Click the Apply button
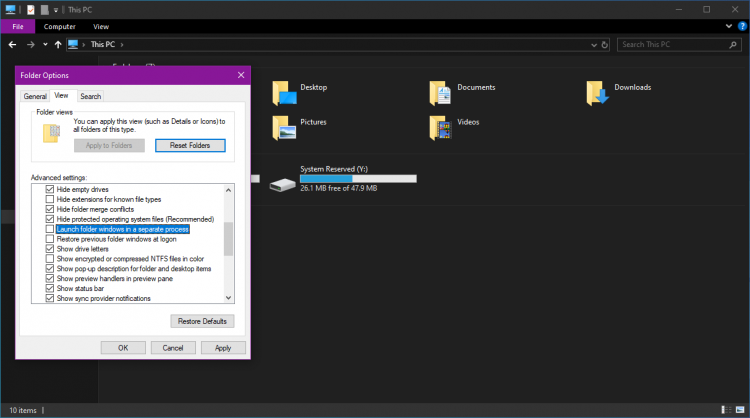Screen dimensions: 750x418 click(223, 348)
